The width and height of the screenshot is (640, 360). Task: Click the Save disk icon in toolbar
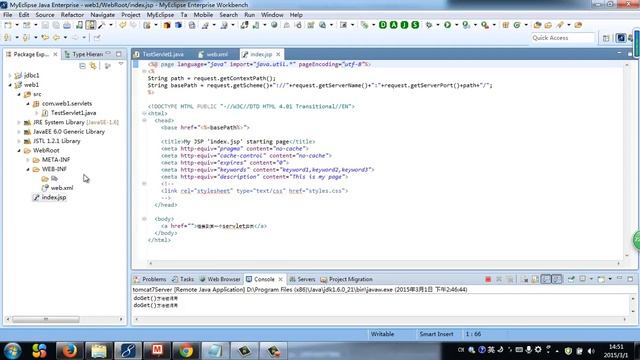coord(45,25)
